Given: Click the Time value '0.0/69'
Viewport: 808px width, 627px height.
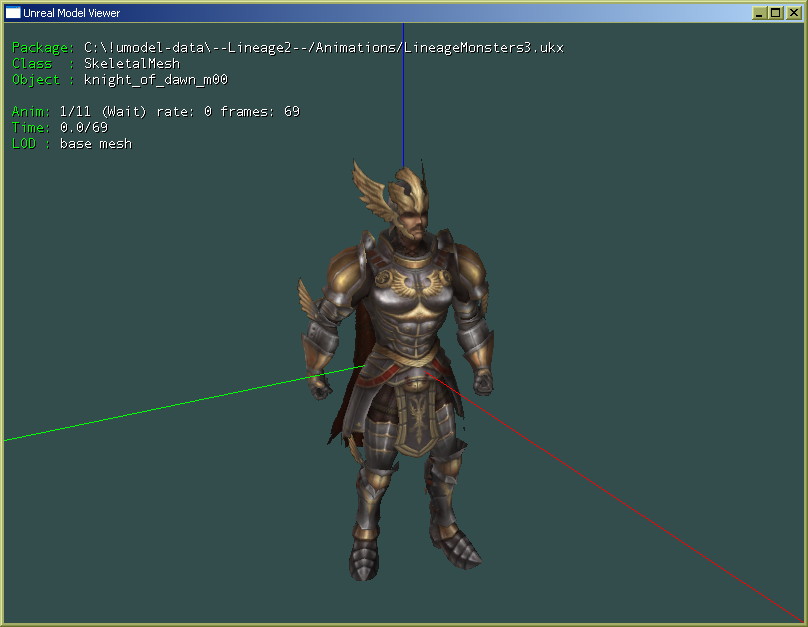Looking at the screenshot, I should click(x=84, y=127).
